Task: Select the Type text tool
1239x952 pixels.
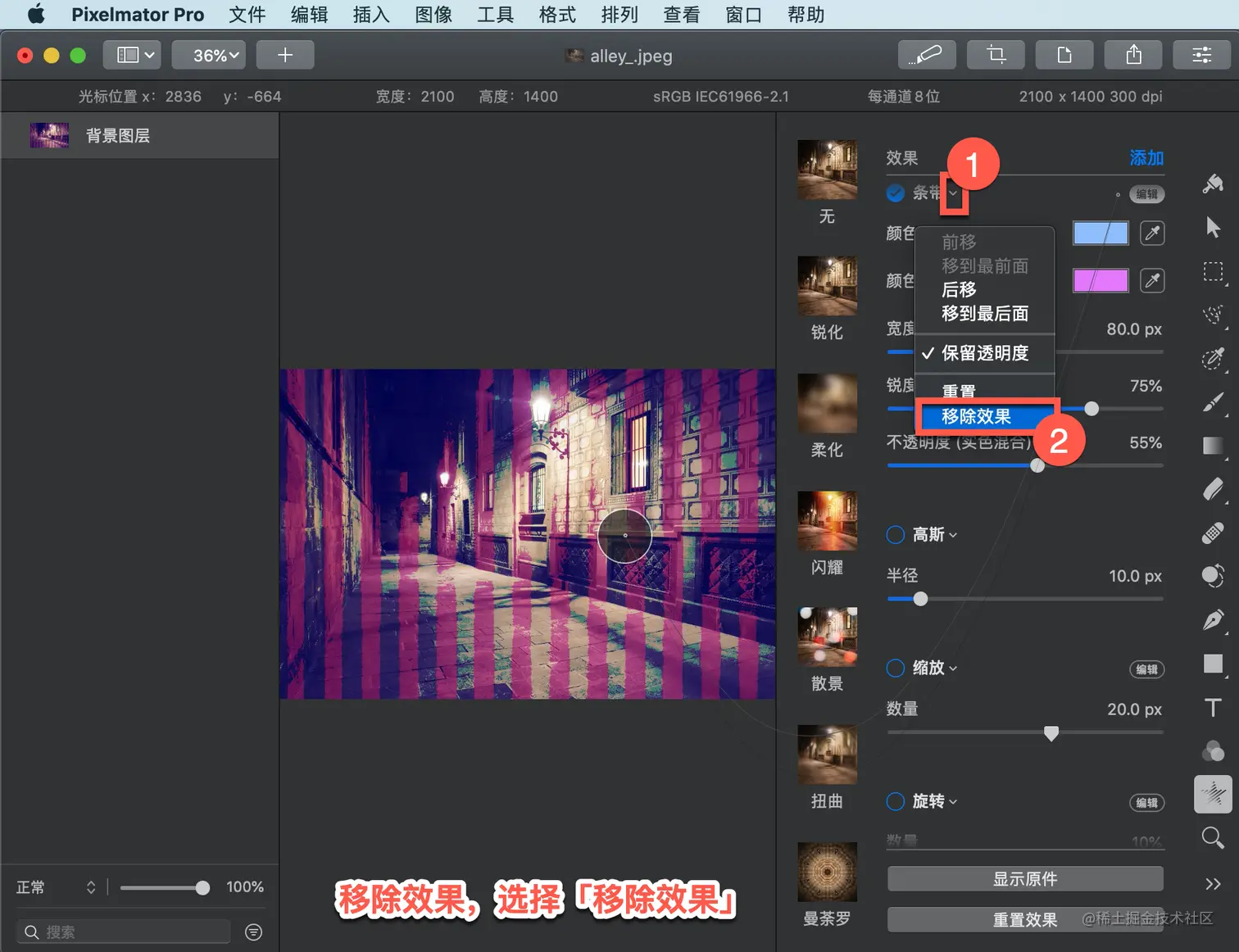Action: coord(1213,707)
